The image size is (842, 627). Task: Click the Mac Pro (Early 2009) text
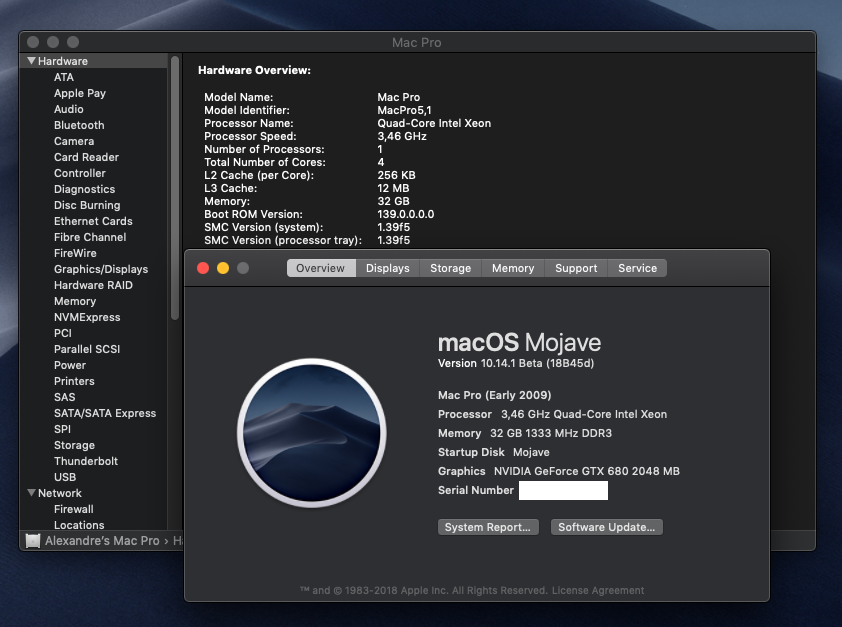click(495, 395)
